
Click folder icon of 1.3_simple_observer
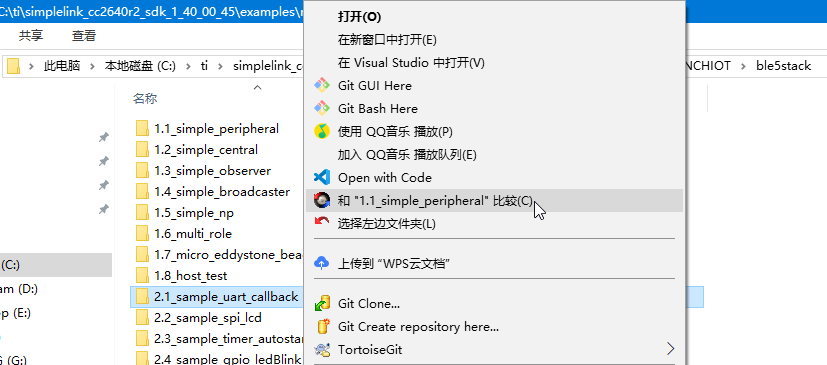coord(142,171)
